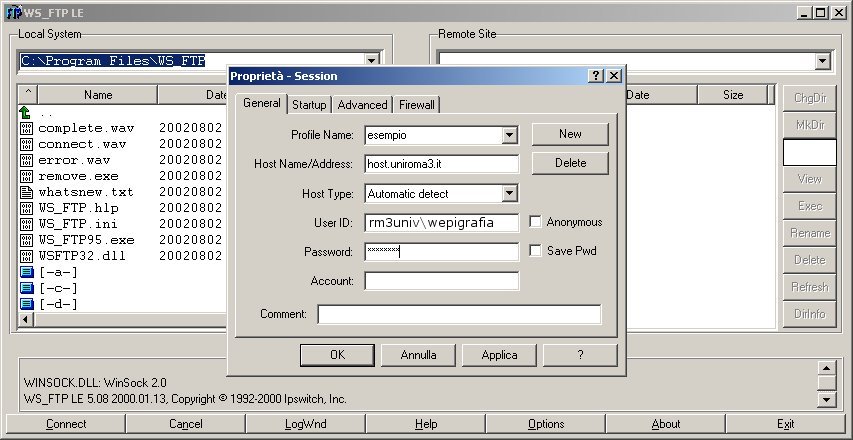Open LogWnd from the bottom bar
This screenshot has width=853, height=440.
(306, 424)
